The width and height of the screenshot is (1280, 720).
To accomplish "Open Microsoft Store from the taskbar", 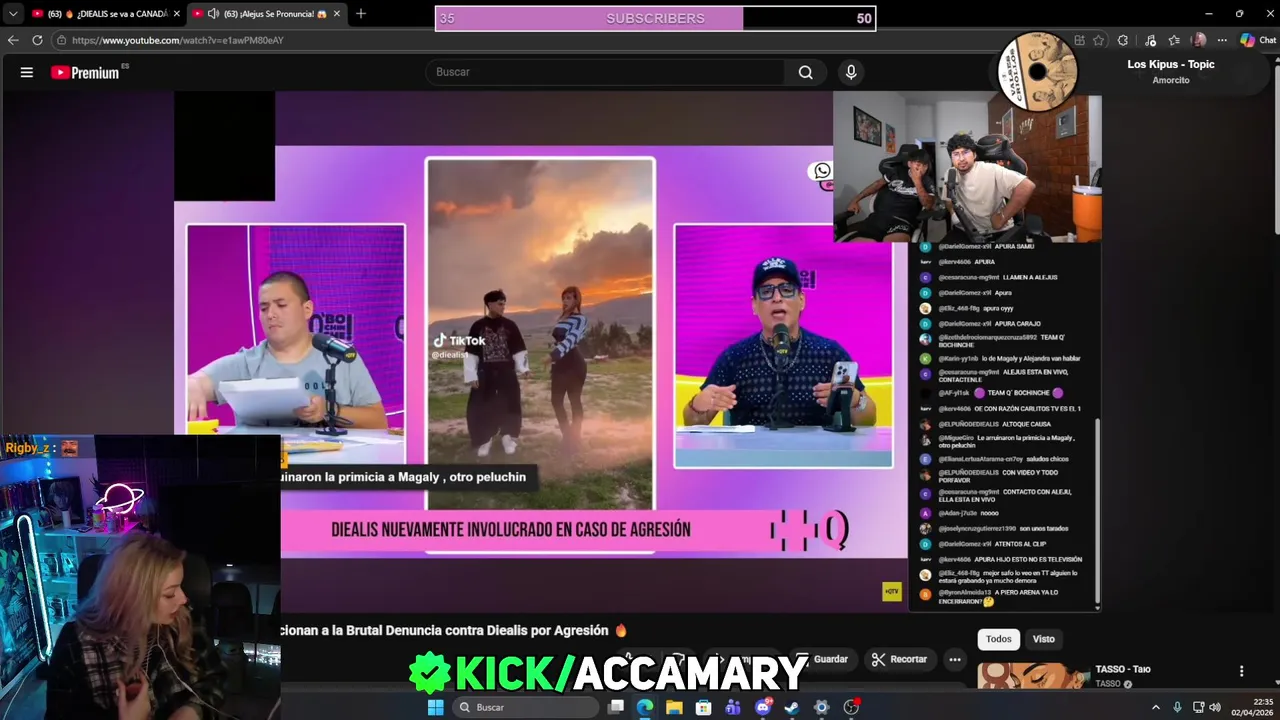I will tap(704, 707).
